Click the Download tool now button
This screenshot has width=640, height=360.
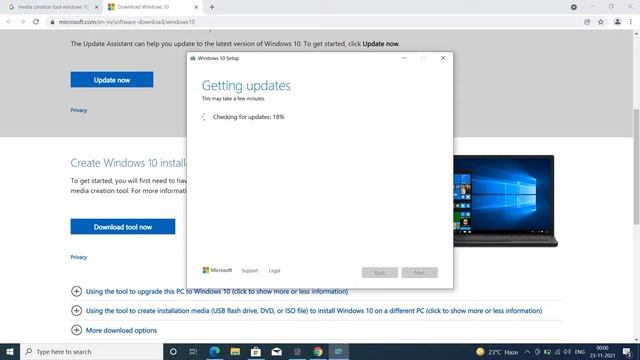pyautogui.click(x=123, y=227)
